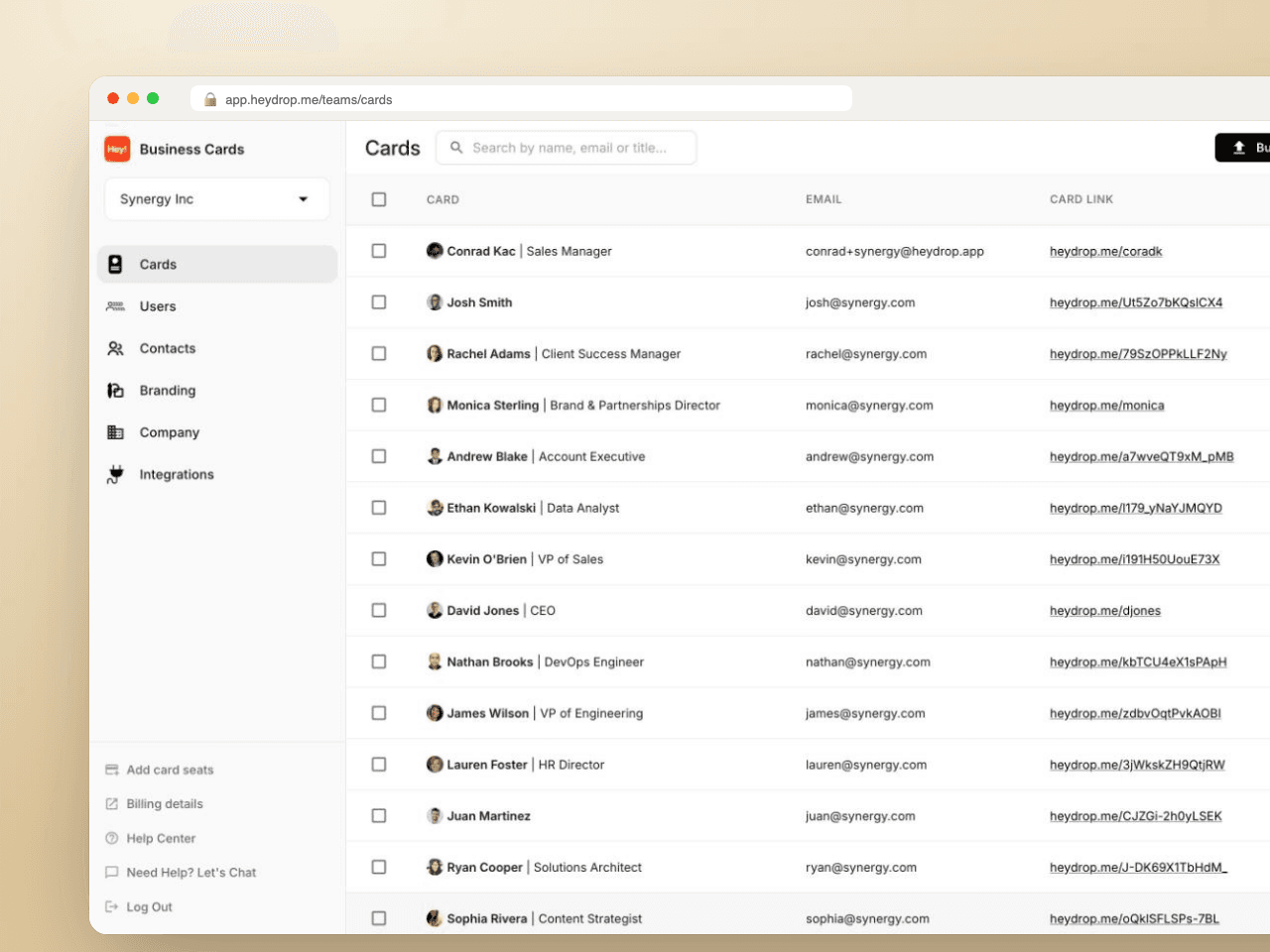1270x952 pixels.
Task: Click Add card seats text
Action: 170,771
